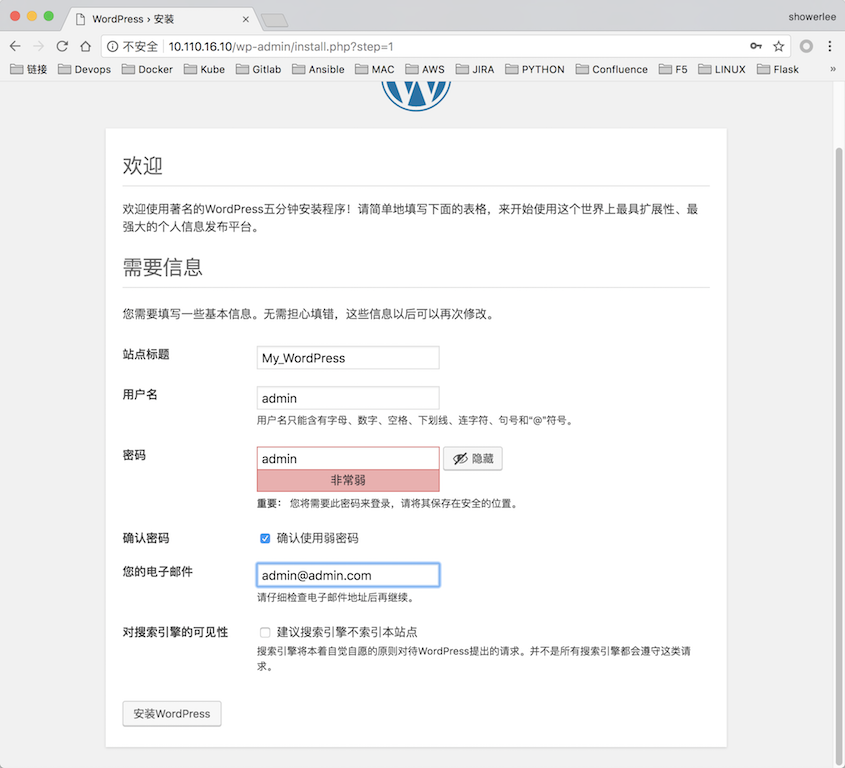The image size is (845, 768).
Task: Edit the 站点标题 field My_WordPress
Action: tap(348, 358)
